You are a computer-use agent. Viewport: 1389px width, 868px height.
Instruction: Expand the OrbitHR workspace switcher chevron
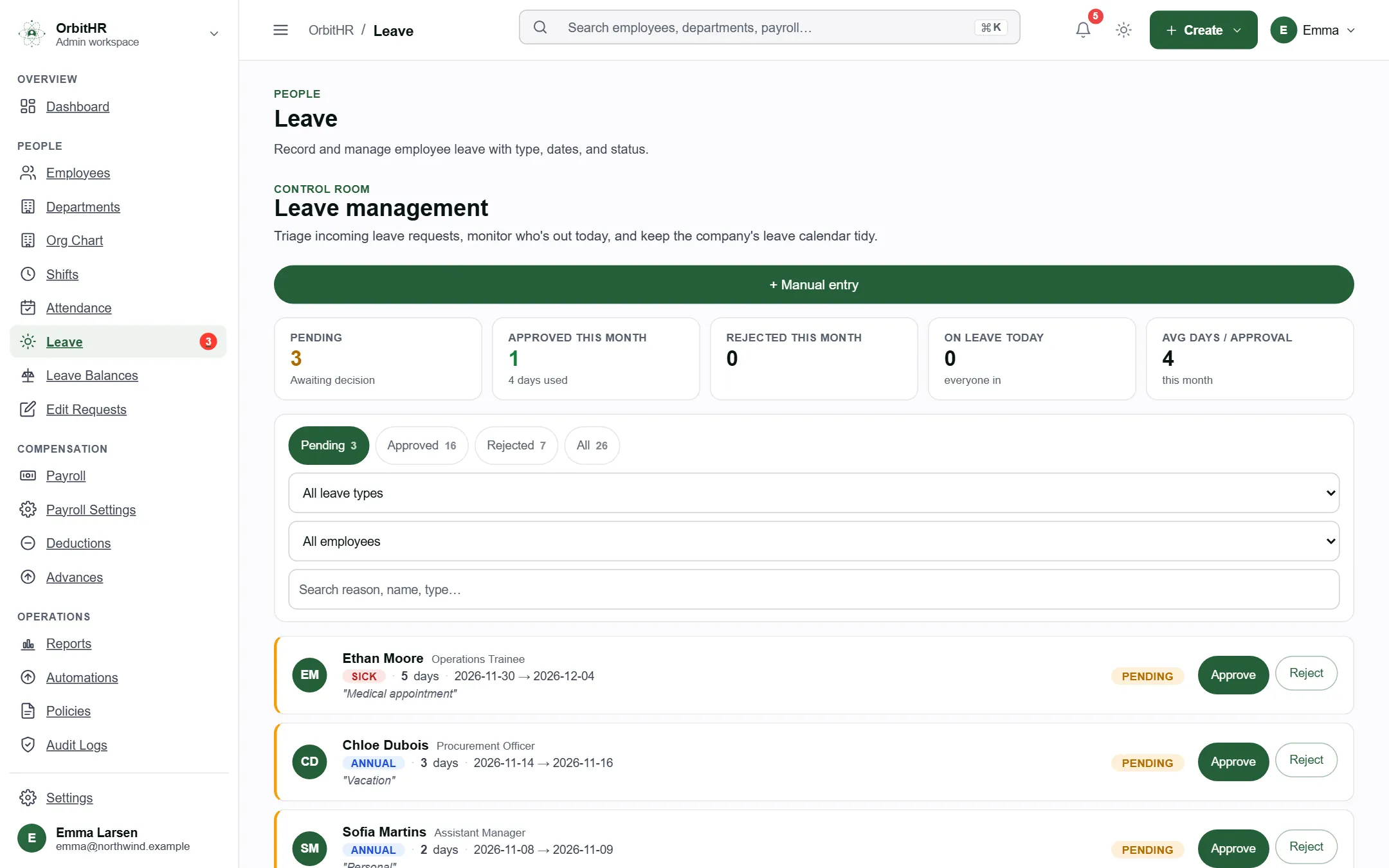(x=214, y=33)
